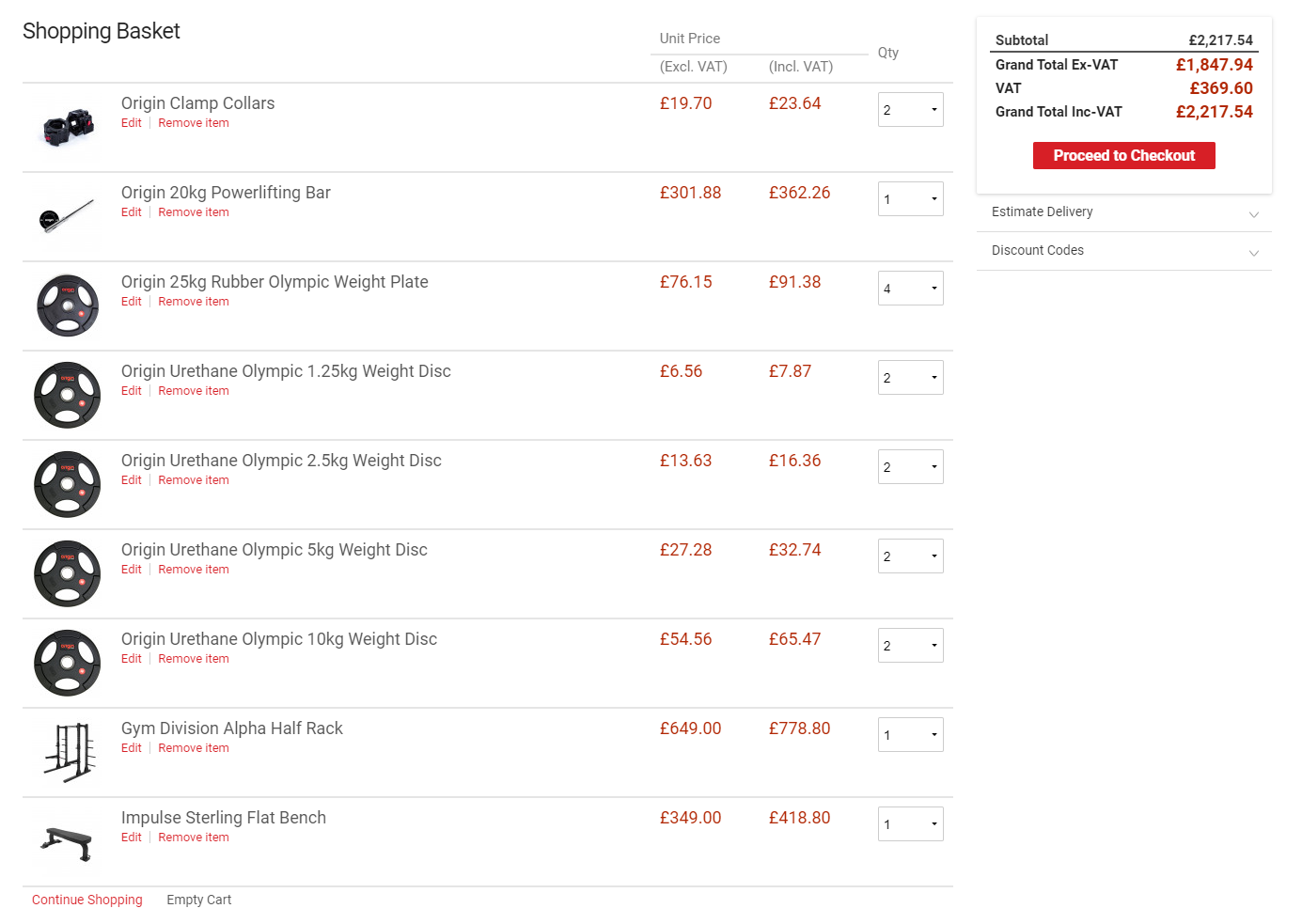The image size is (1302, 924).
Task: Open quantity dropdown for Sterling Flat Bench
Action: 910,824
